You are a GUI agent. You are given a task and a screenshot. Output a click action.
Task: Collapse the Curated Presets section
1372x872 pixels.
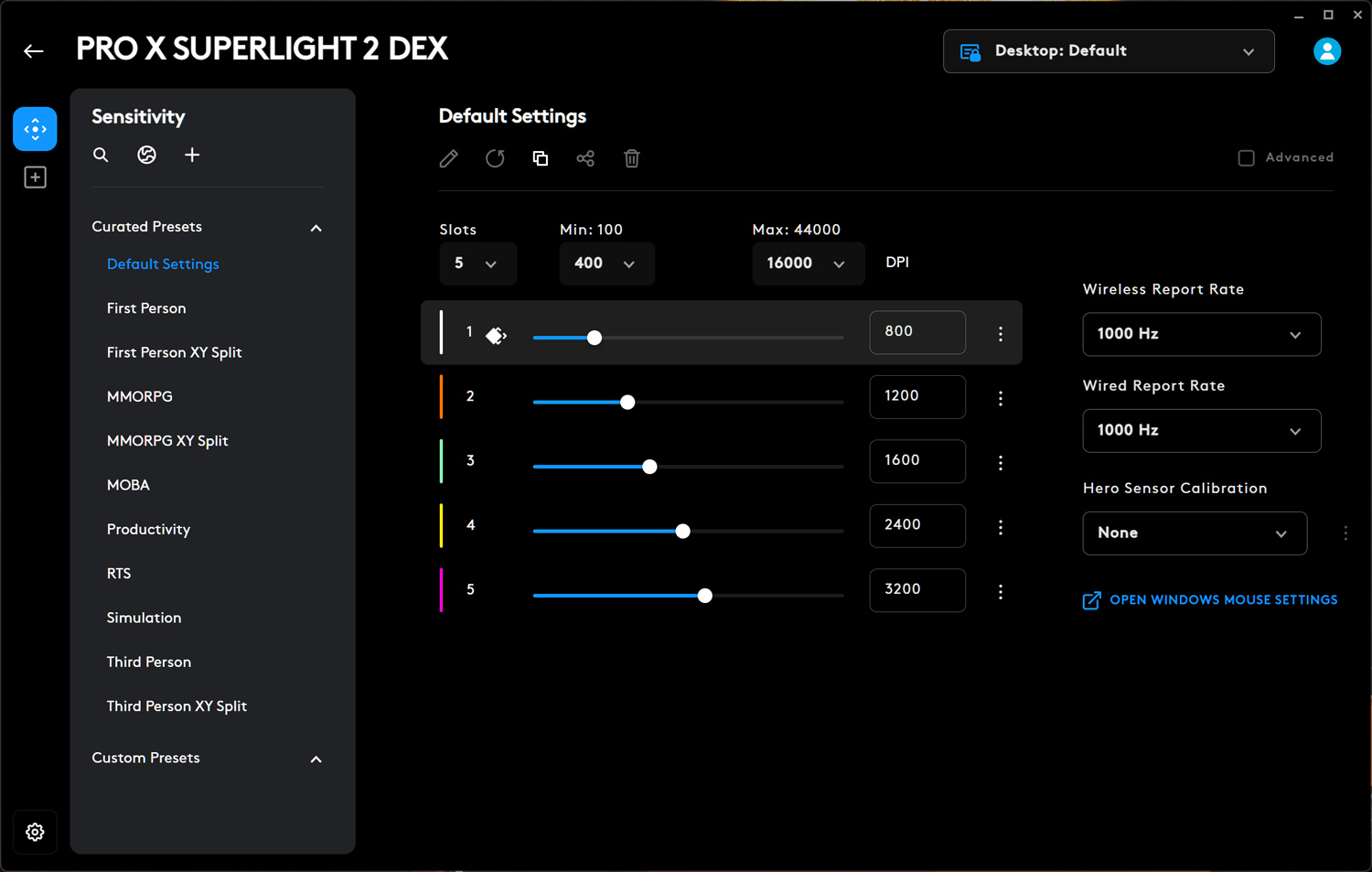click(316, 228)
